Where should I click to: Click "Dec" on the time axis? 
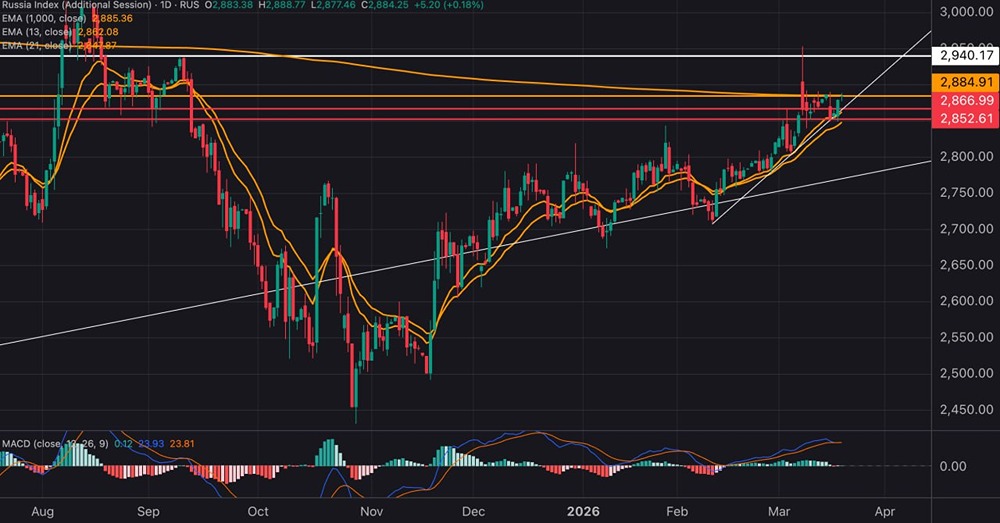pyautogui.click(x=473, y=512)
